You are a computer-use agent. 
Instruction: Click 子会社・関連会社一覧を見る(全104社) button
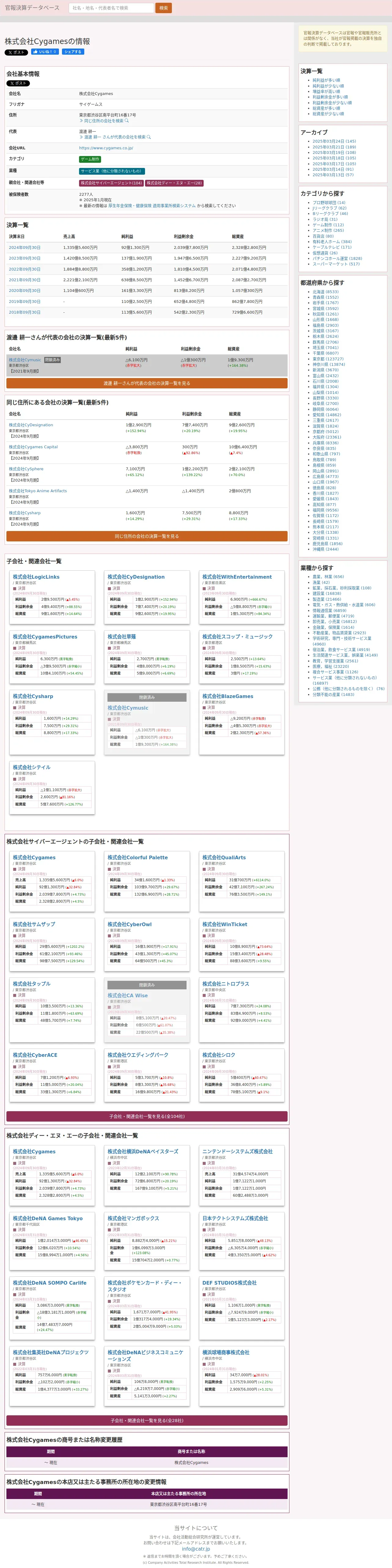[147, 1116]
